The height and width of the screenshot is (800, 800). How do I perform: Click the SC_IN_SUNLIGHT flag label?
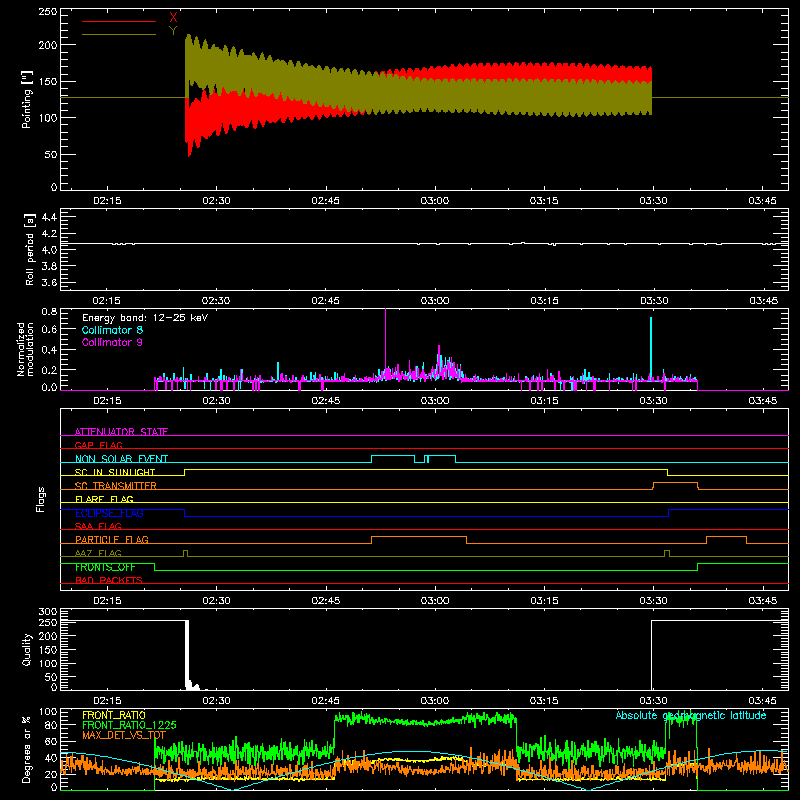point(115,472)
